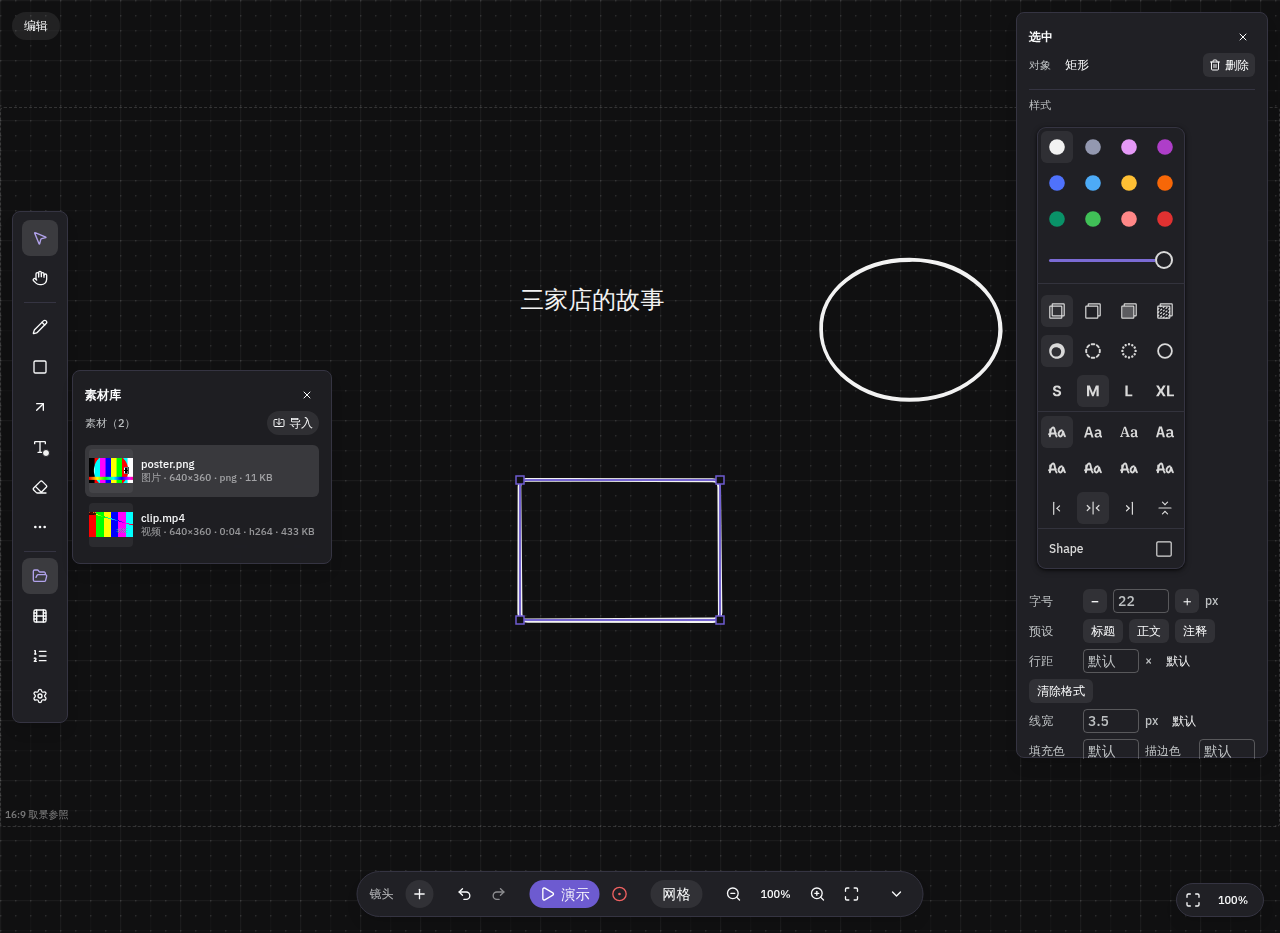Use the eraser tool

40,487
